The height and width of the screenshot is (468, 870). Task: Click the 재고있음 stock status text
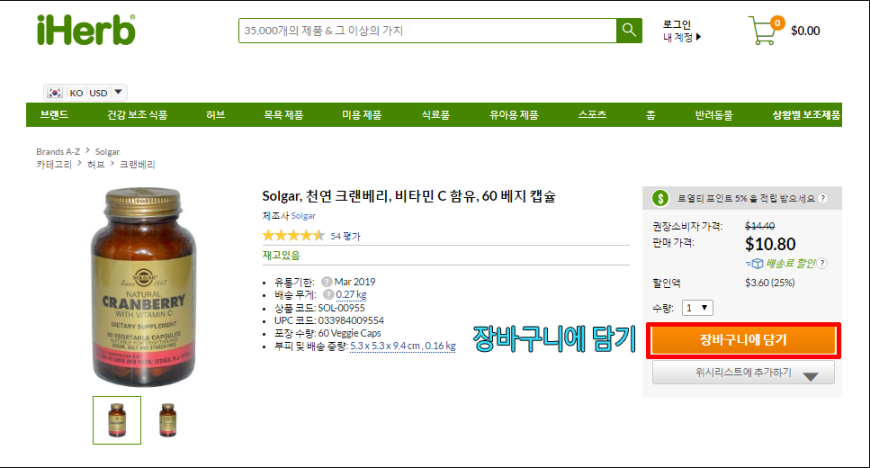click(281, 255)
